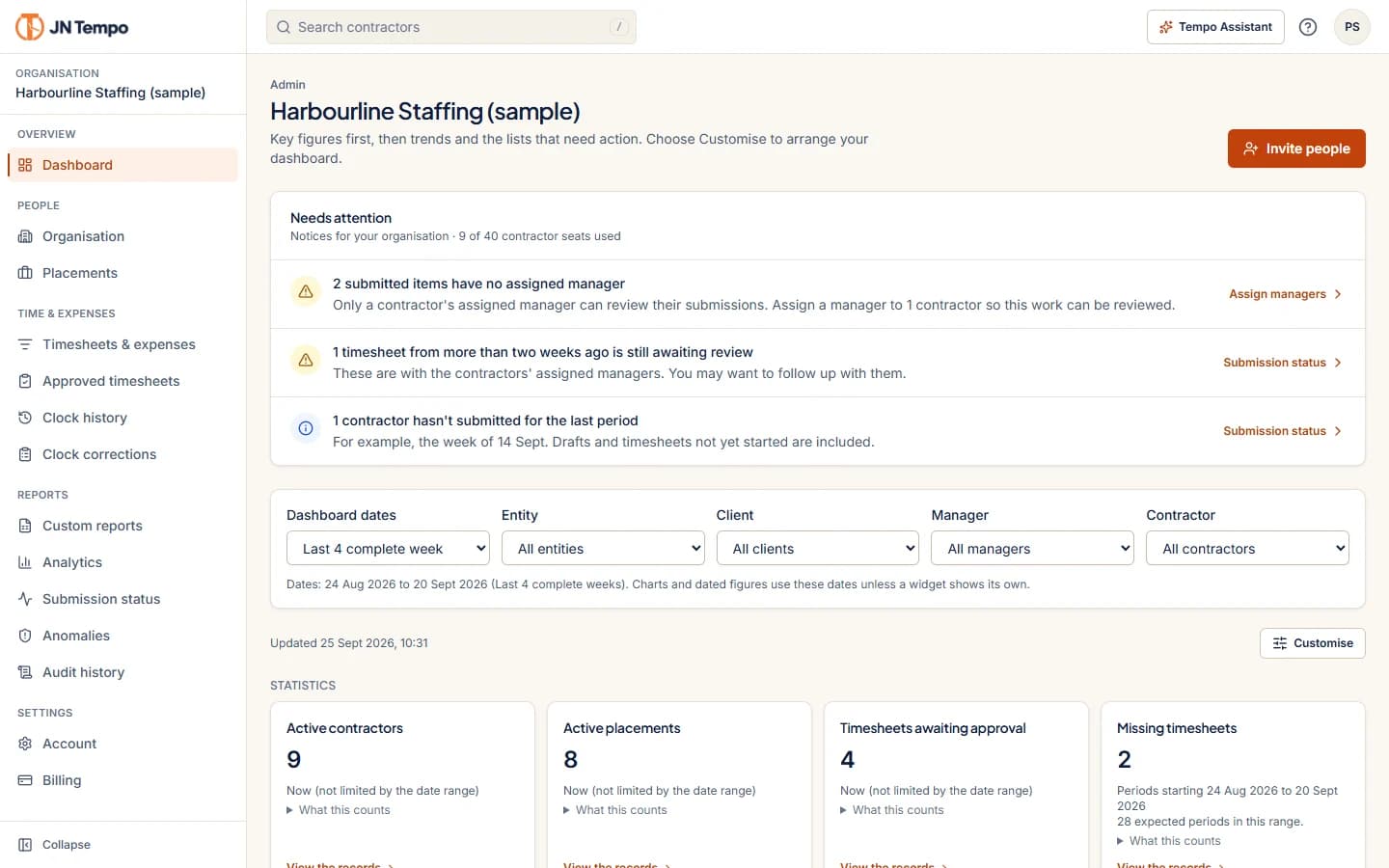This screenshot has width=1389, height=868.
Task: Click the Customise button
Action: pos(1313,643)
